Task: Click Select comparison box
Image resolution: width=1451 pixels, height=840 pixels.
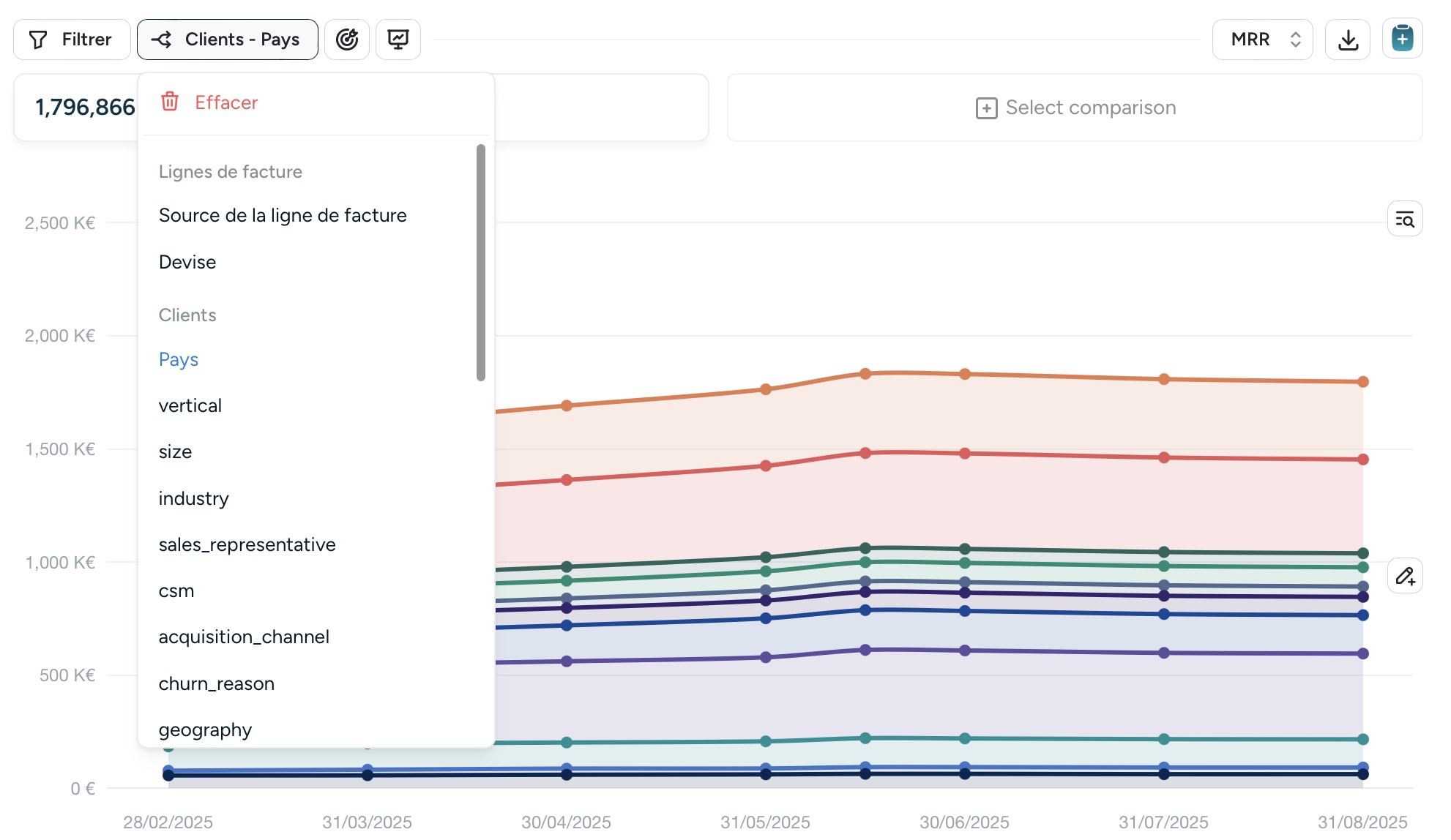Action: pos(1074,108)
